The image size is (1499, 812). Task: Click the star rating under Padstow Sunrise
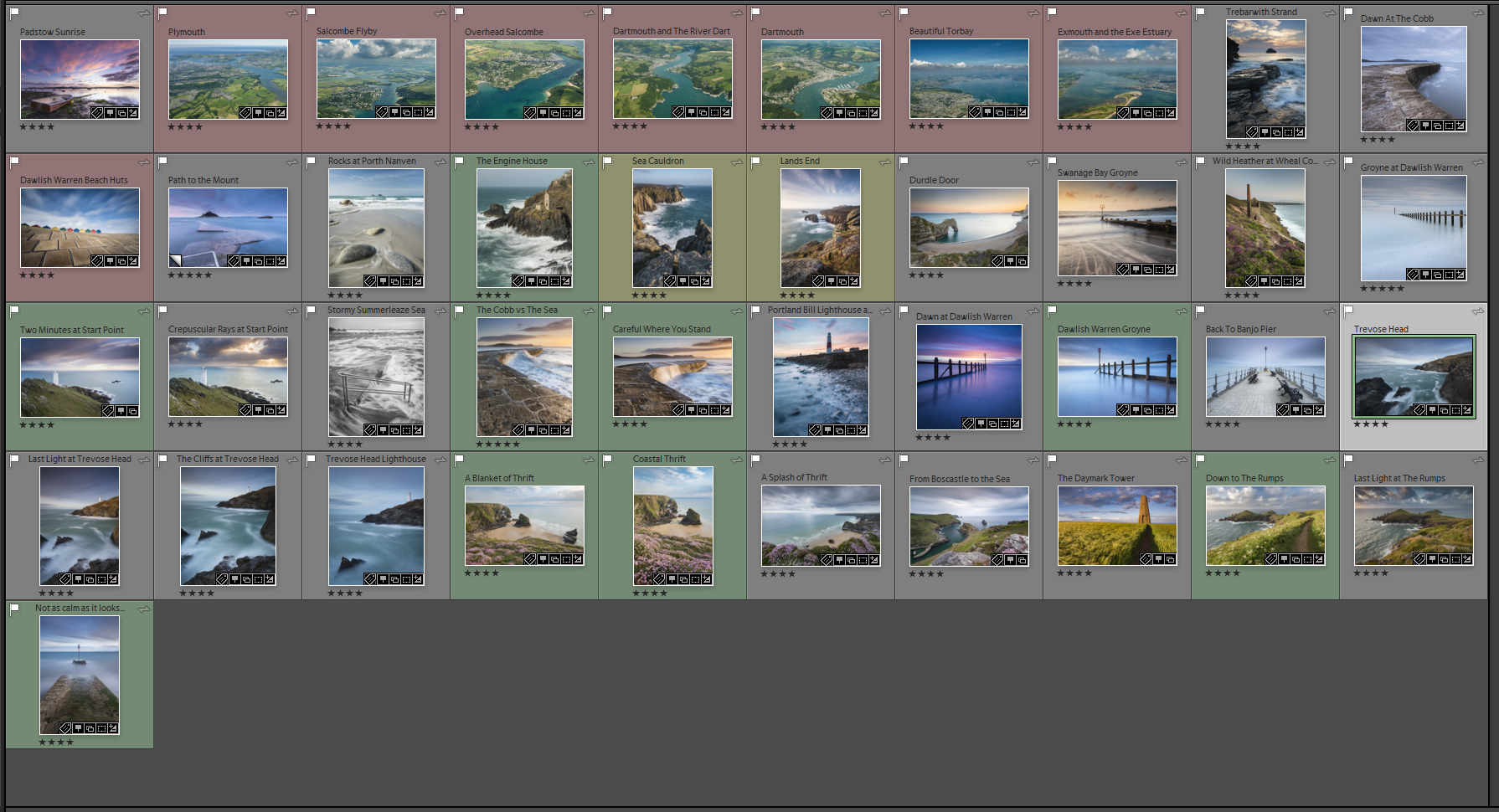37,127
